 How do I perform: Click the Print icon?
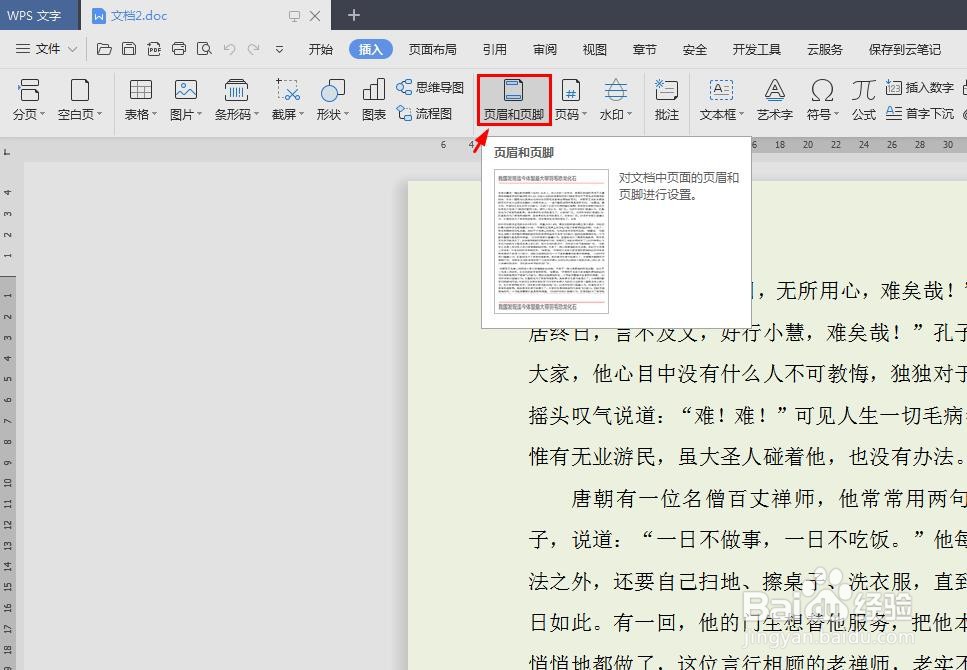(x=179, y=49)
